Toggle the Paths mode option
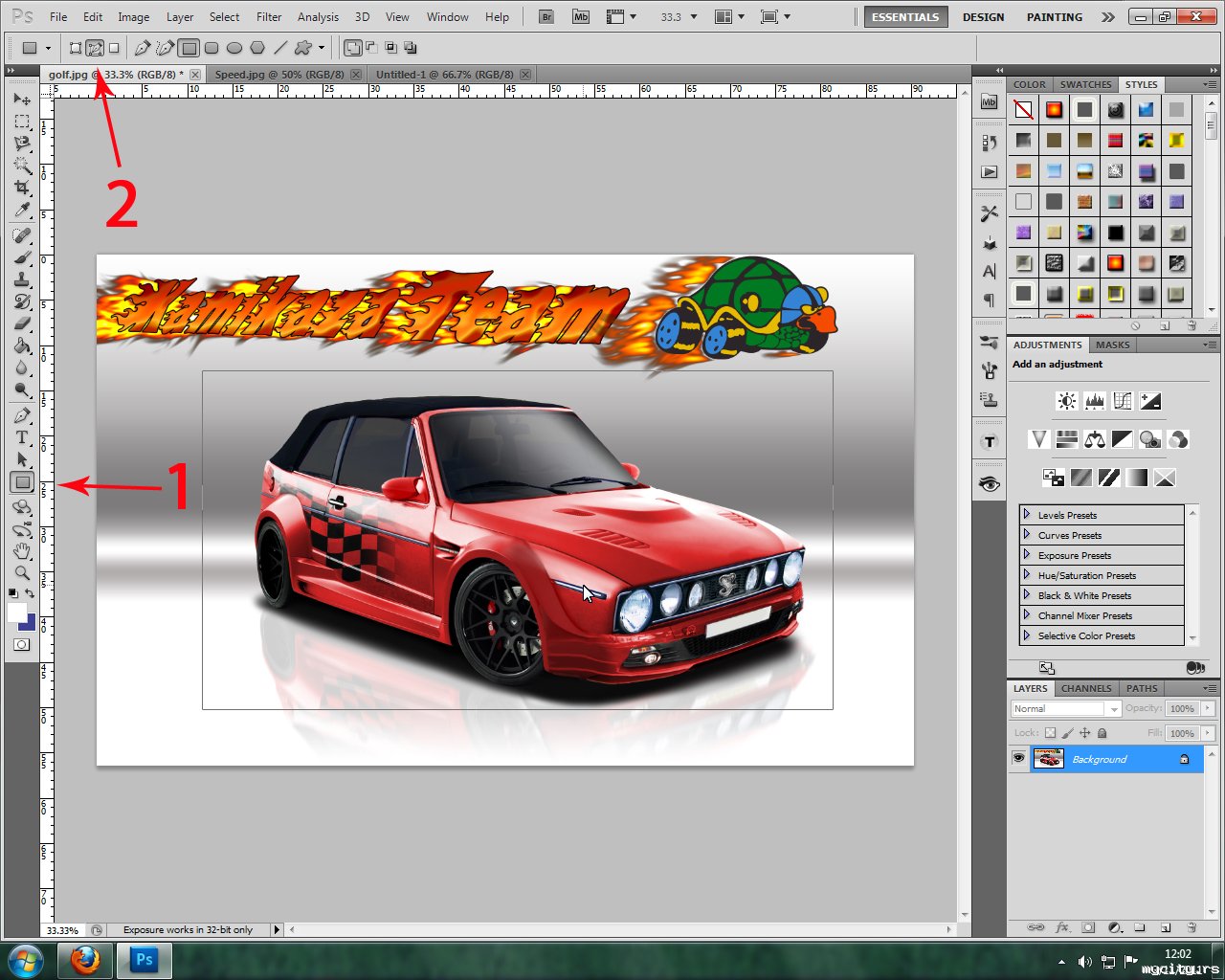Image resolution: width=1225 pixels, height=980 pixels. pyautogui.click(x=95, y=48)
